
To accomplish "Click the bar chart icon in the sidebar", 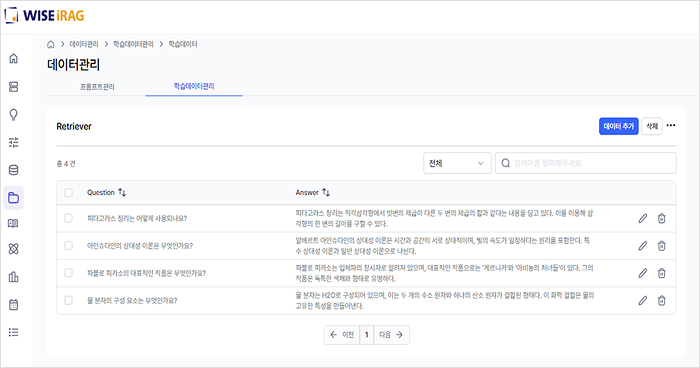I will click(x=13, y=277).
